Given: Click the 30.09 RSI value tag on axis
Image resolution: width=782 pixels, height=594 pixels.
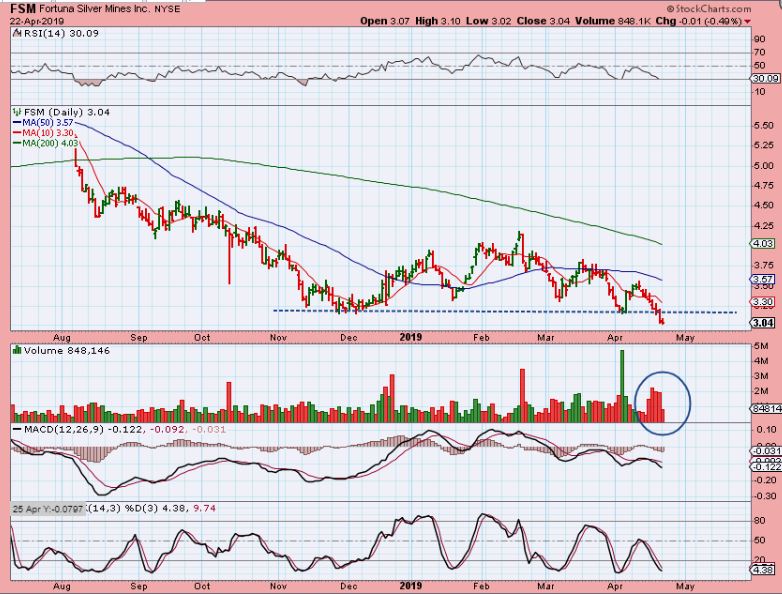Looking at the screenshot, I should (765, 78).
